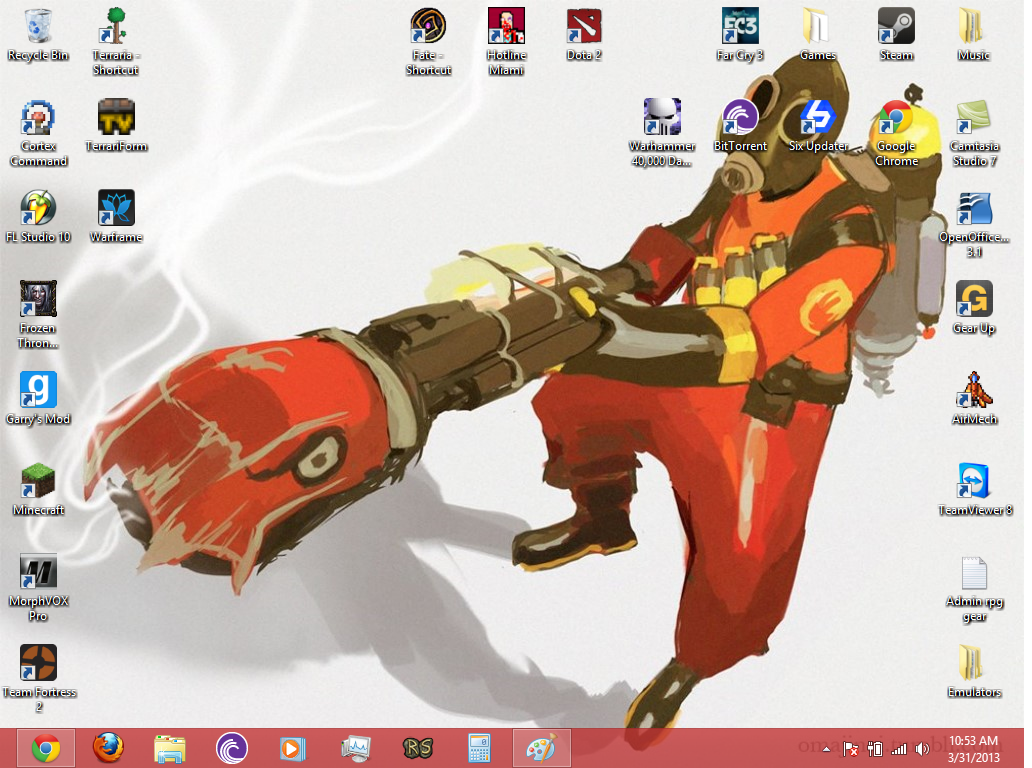The image size is (1032, 768).
Task: Select the Camtasia Studio 7 icon
Action: tap(974, 133)
